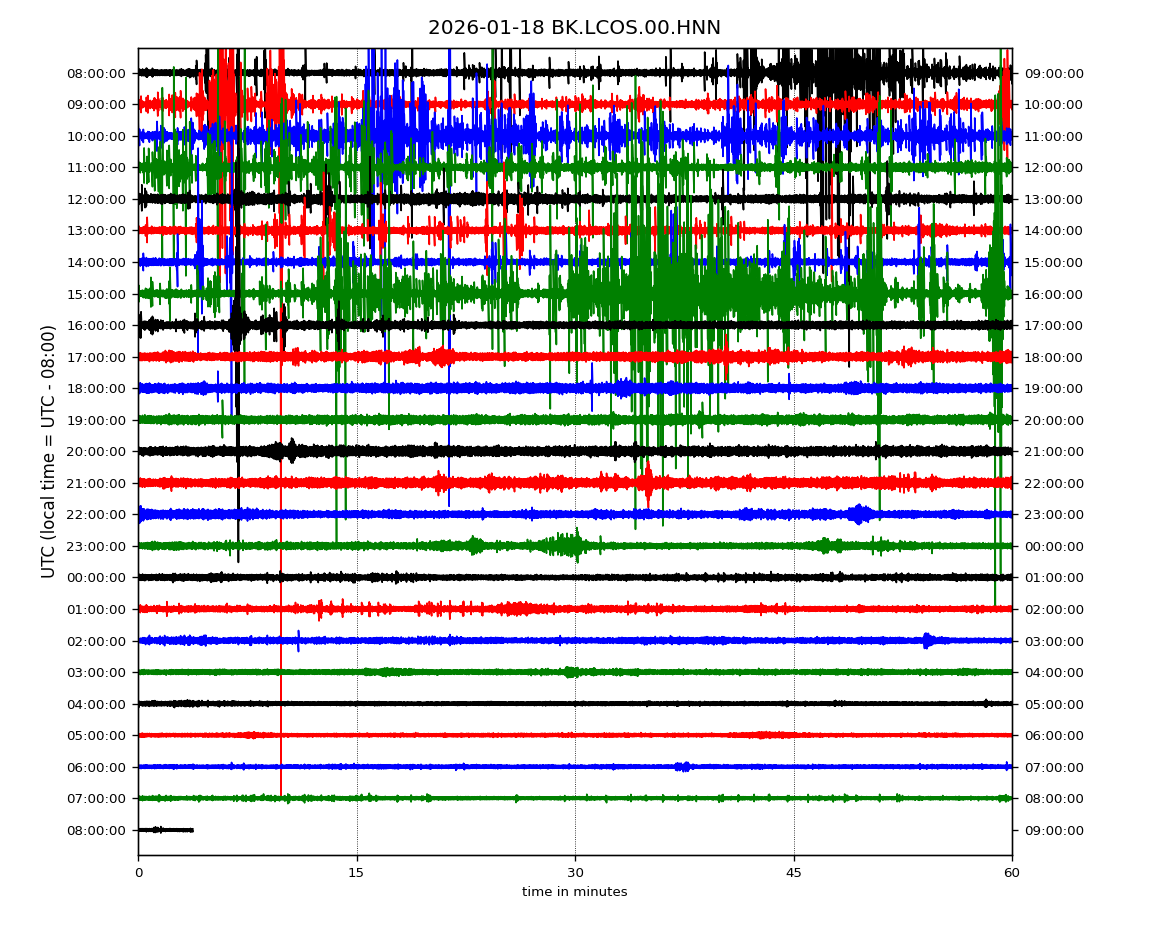The height and width of the screenshot is (950, 1150).
Task: Click the 'time in minutes' x-axis label
Action: tap(574, 892)
